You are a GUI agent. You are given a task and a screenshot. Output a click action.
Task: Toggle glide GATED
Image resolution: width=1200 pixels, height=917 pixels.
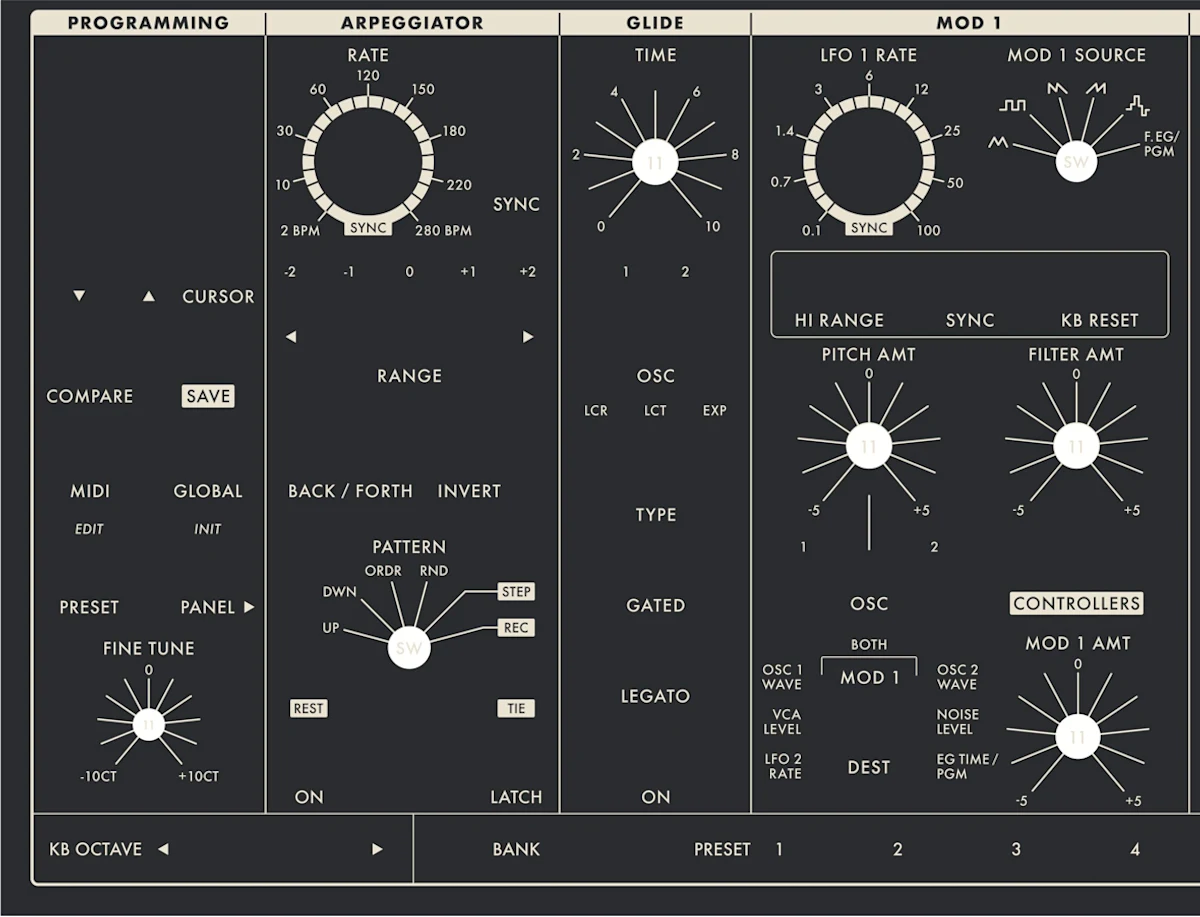pos(655,605)
